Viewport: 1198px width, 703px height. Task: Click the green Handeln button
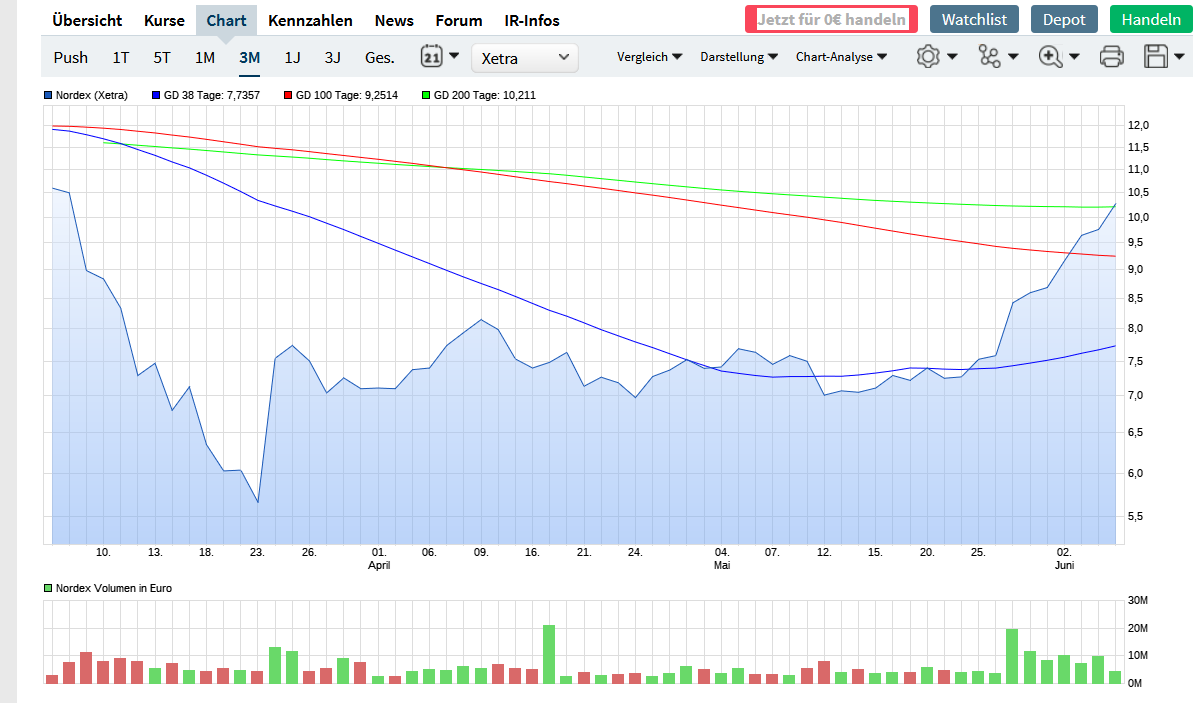1151,19
